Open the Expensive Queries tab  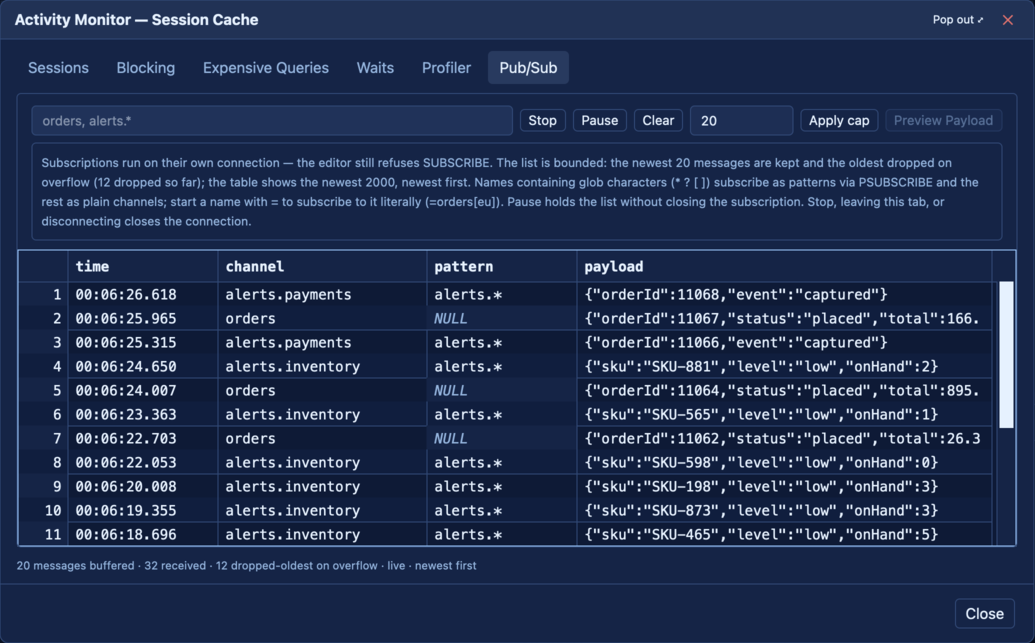(265, 68)
